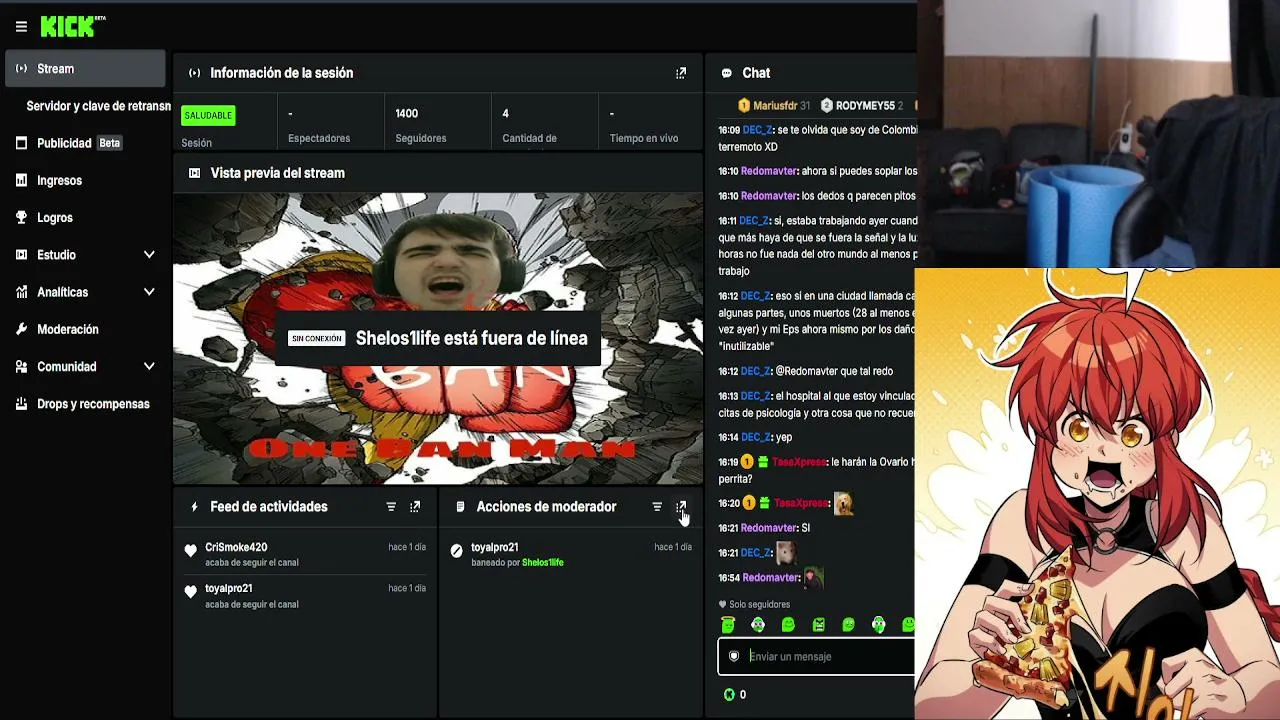The width and height of the screenshot is (1280, 720).
Task: Open Logros via its trophy icon
Action: [21, 218]
